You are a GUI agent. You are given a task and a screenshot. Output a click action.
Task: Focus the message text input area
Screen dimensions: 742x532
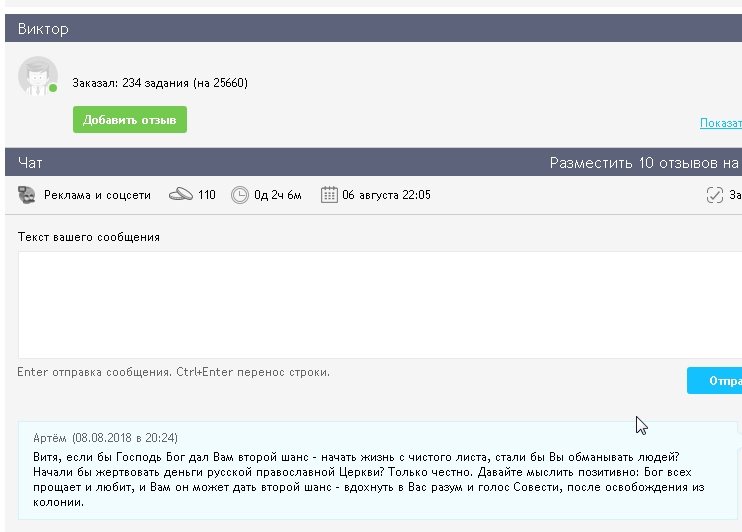[380, 305]
